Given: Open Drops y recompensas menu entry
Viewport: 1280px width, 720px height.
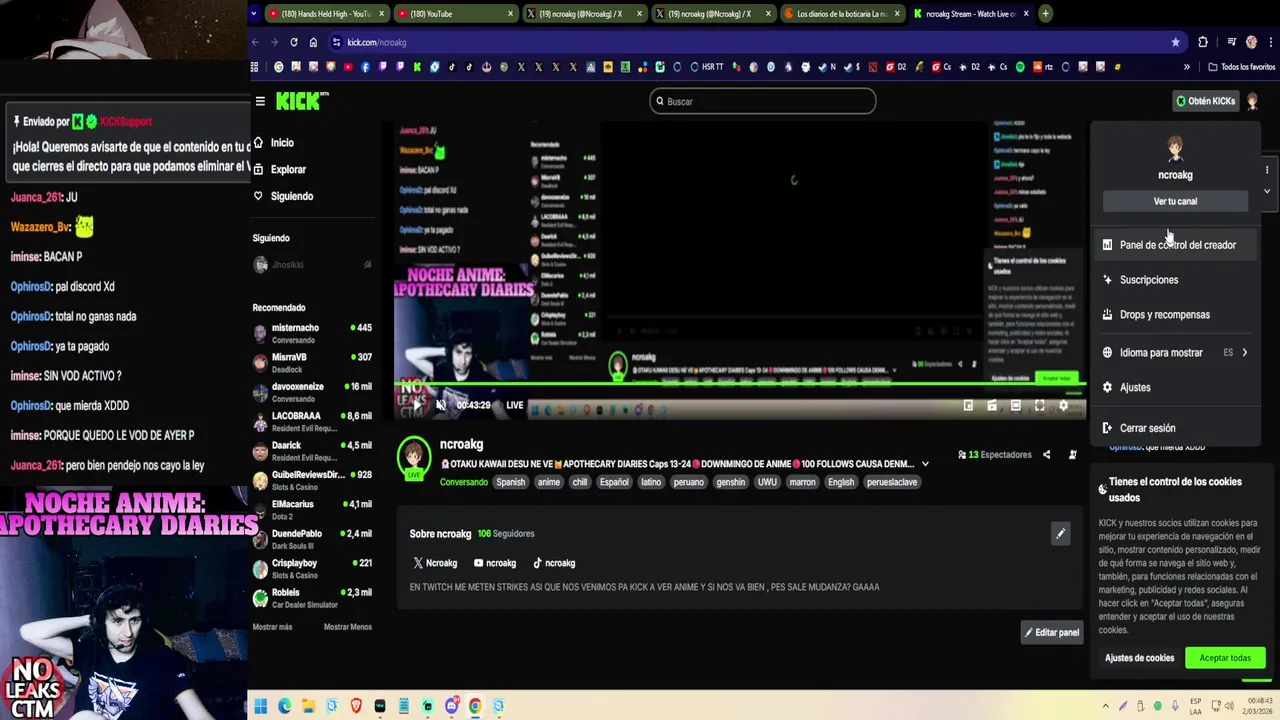Looking at the screenshot, I should click(1176, 315).
